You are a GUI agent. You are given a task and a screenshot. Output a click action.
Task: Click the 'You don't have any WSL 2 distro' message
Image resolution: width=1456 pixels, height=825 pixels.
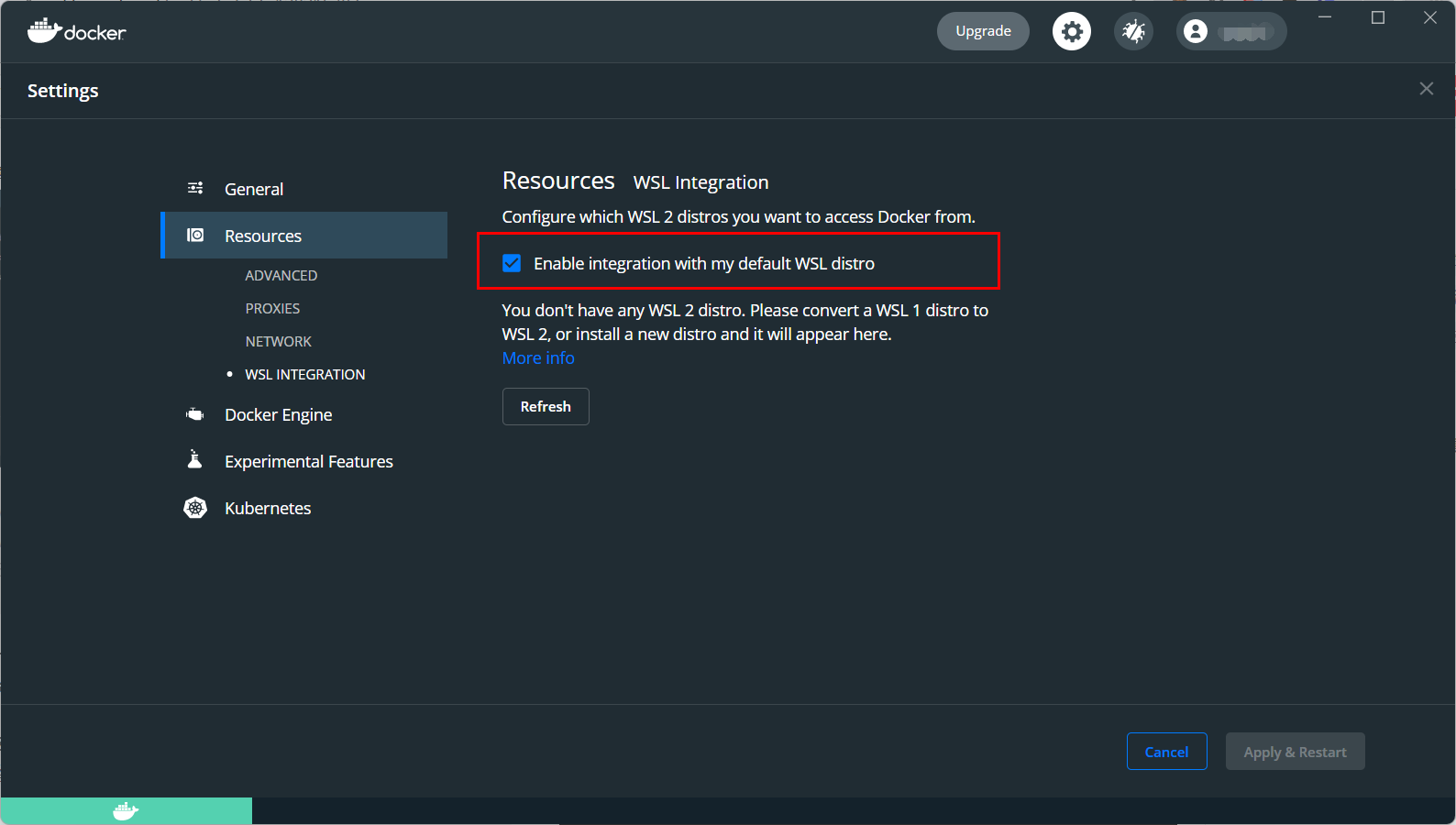[x=745, y=322]
